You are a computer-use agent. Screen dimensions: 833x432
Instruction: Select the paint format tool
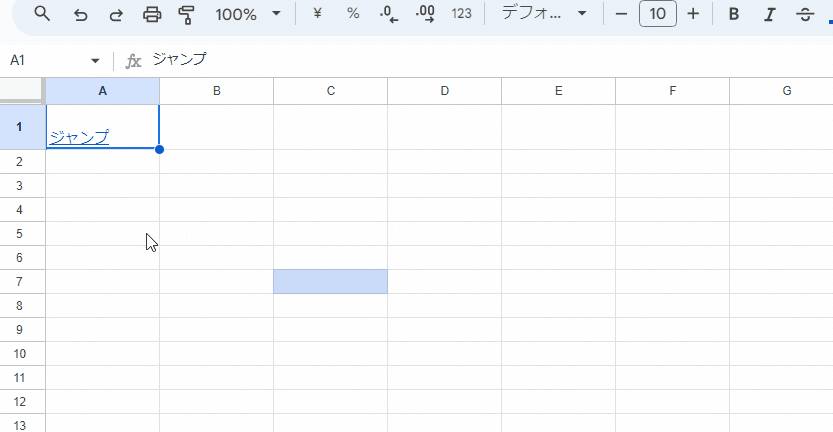pyautogui.click(x=186, y=14)
